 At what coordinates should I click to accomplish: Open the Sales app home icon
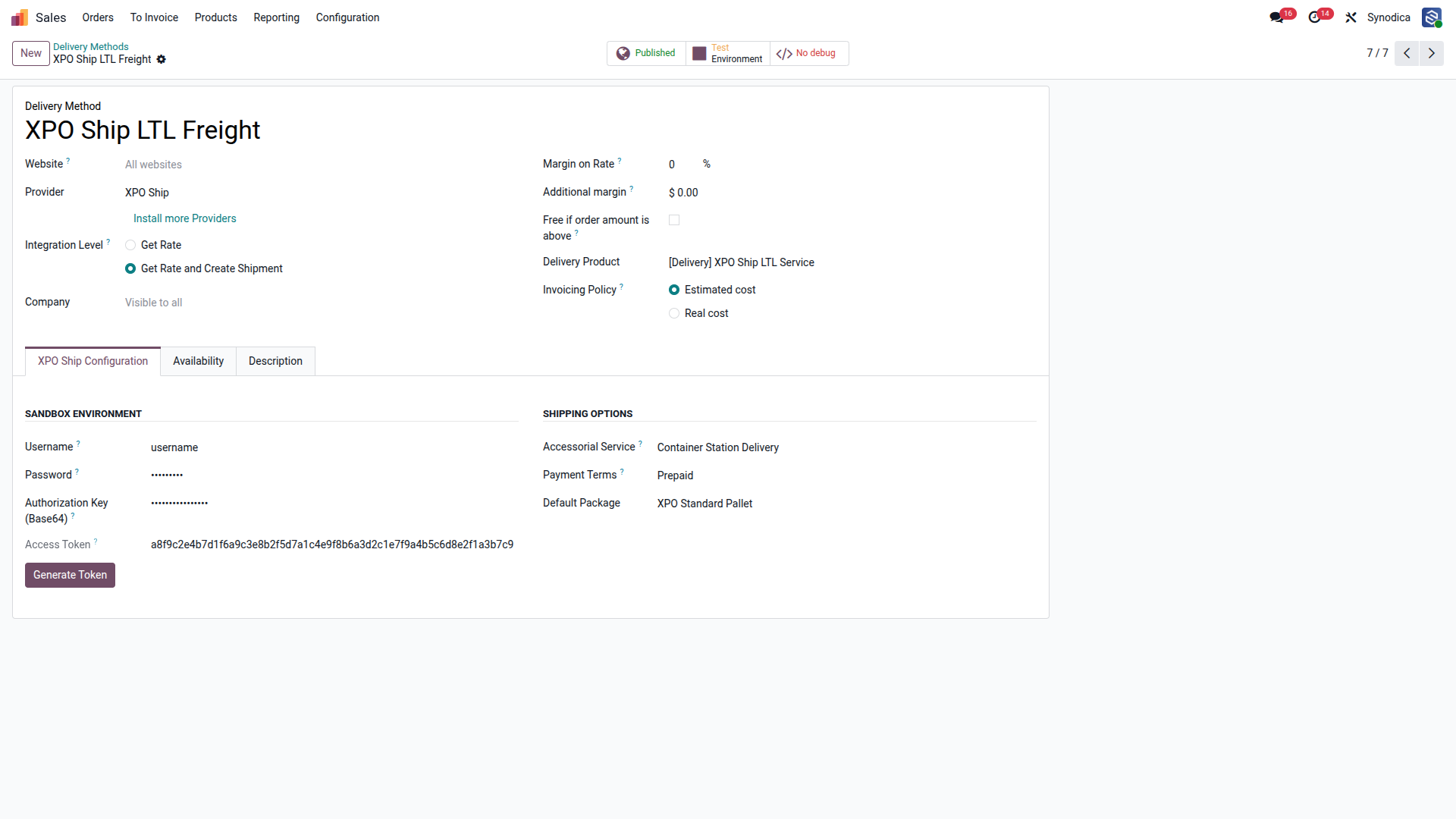pos(20,17)
